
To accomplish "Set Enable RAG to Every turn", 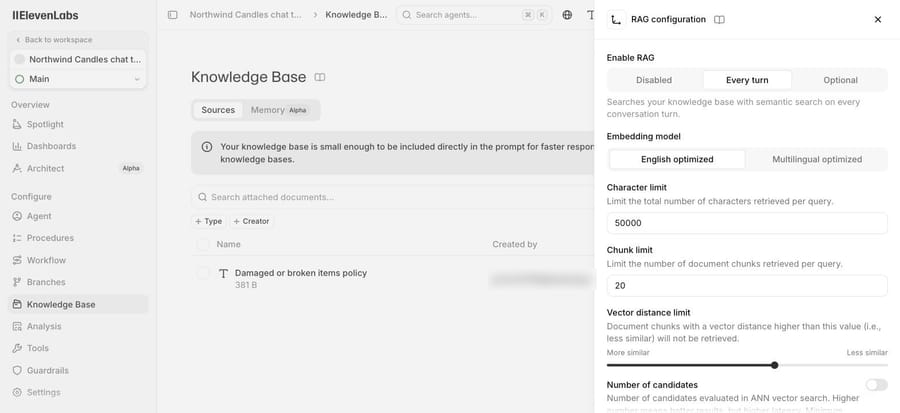I will (747, 80).
